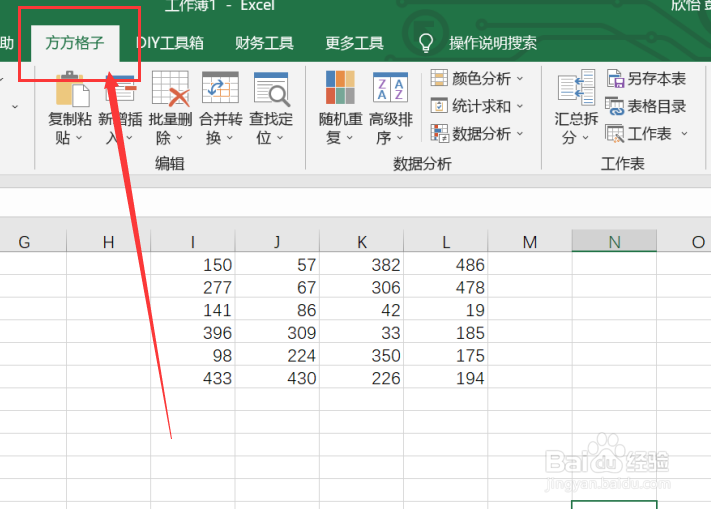This screenshot has width=711, height=509.
Task: Select the cell containing 141
Action: point(193,309)
